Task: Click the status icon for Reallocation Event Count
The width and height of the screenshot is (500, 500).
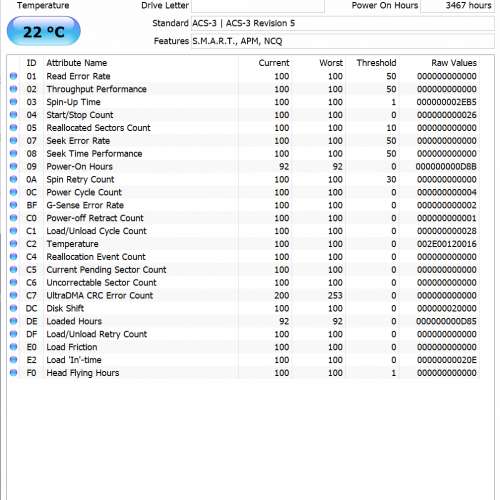Action: (x=13, y=257)
